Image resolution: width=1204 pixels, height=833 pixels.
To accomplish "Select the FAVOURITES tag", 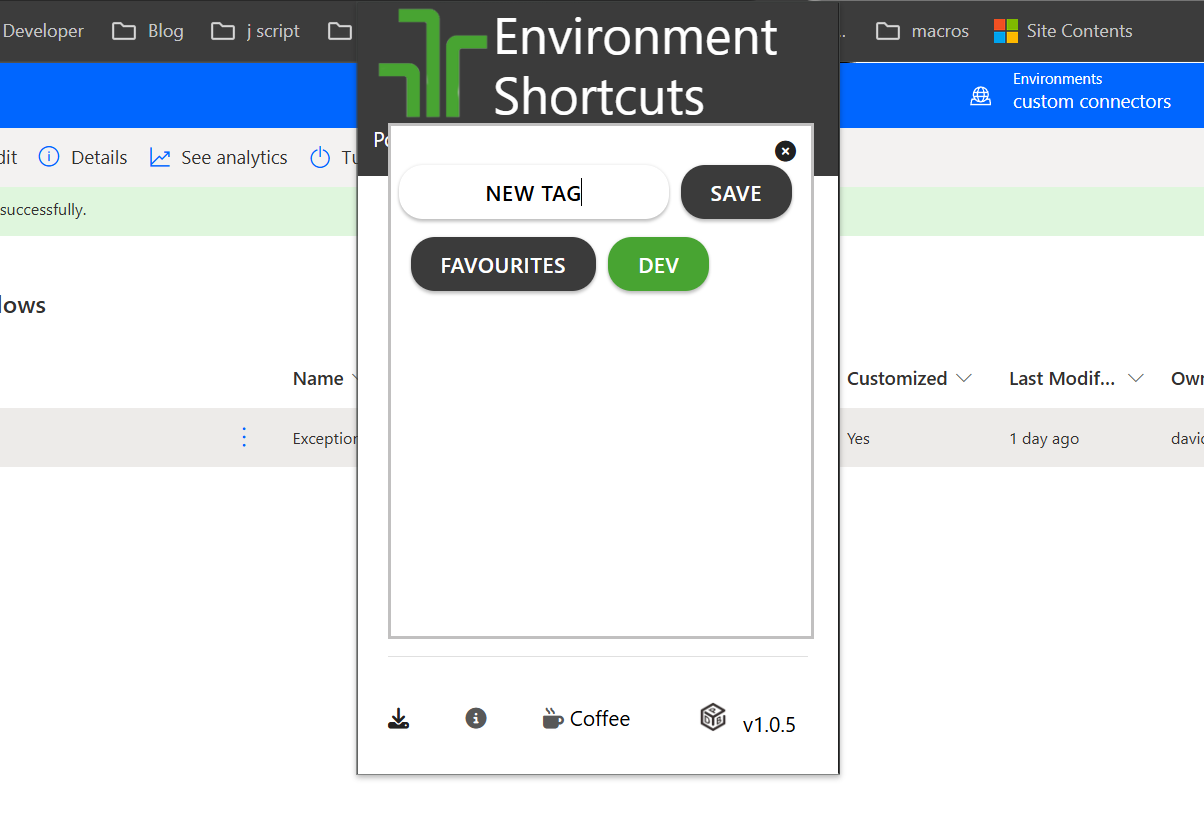I will point(503,265).
